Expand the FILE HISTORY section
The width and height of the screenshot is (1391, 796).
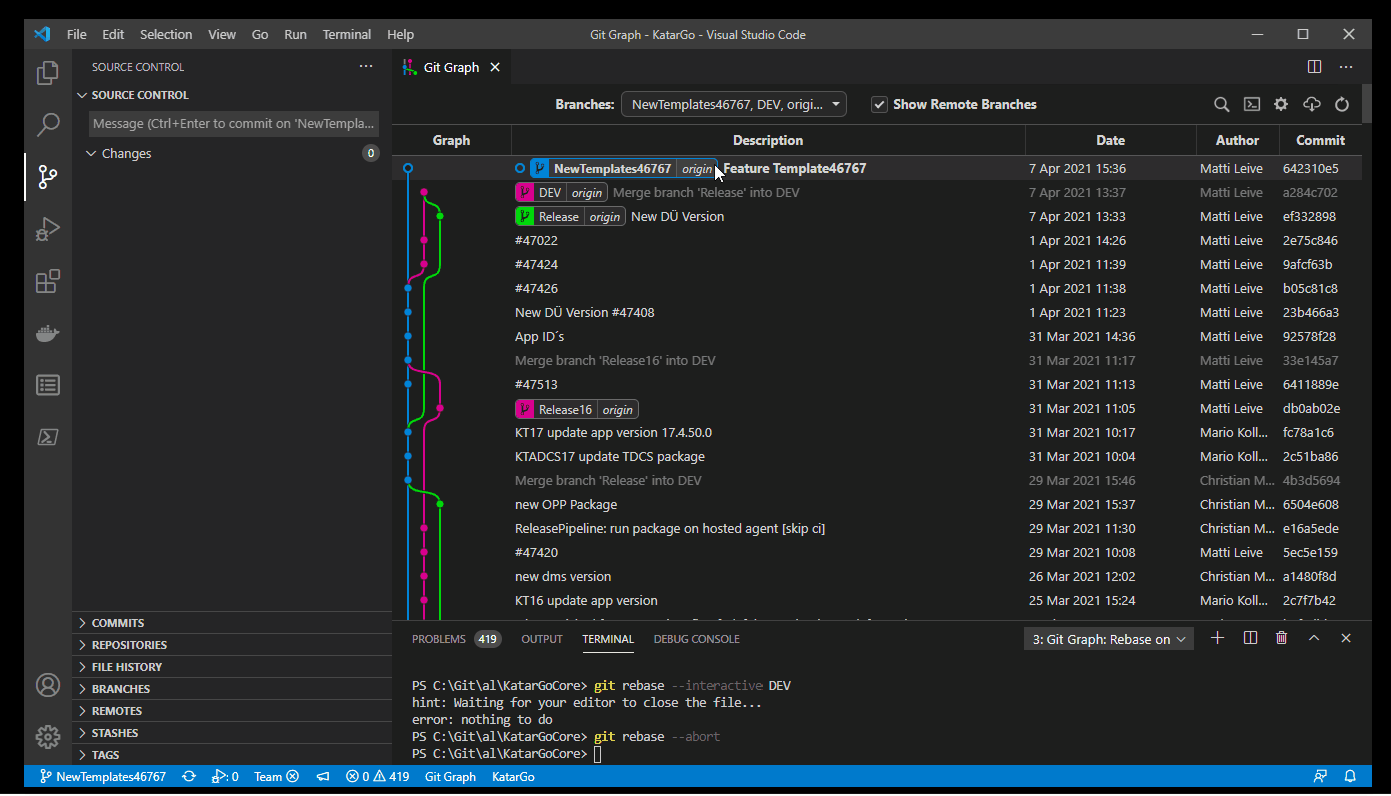pyautogui.click(x=232, y=667)
